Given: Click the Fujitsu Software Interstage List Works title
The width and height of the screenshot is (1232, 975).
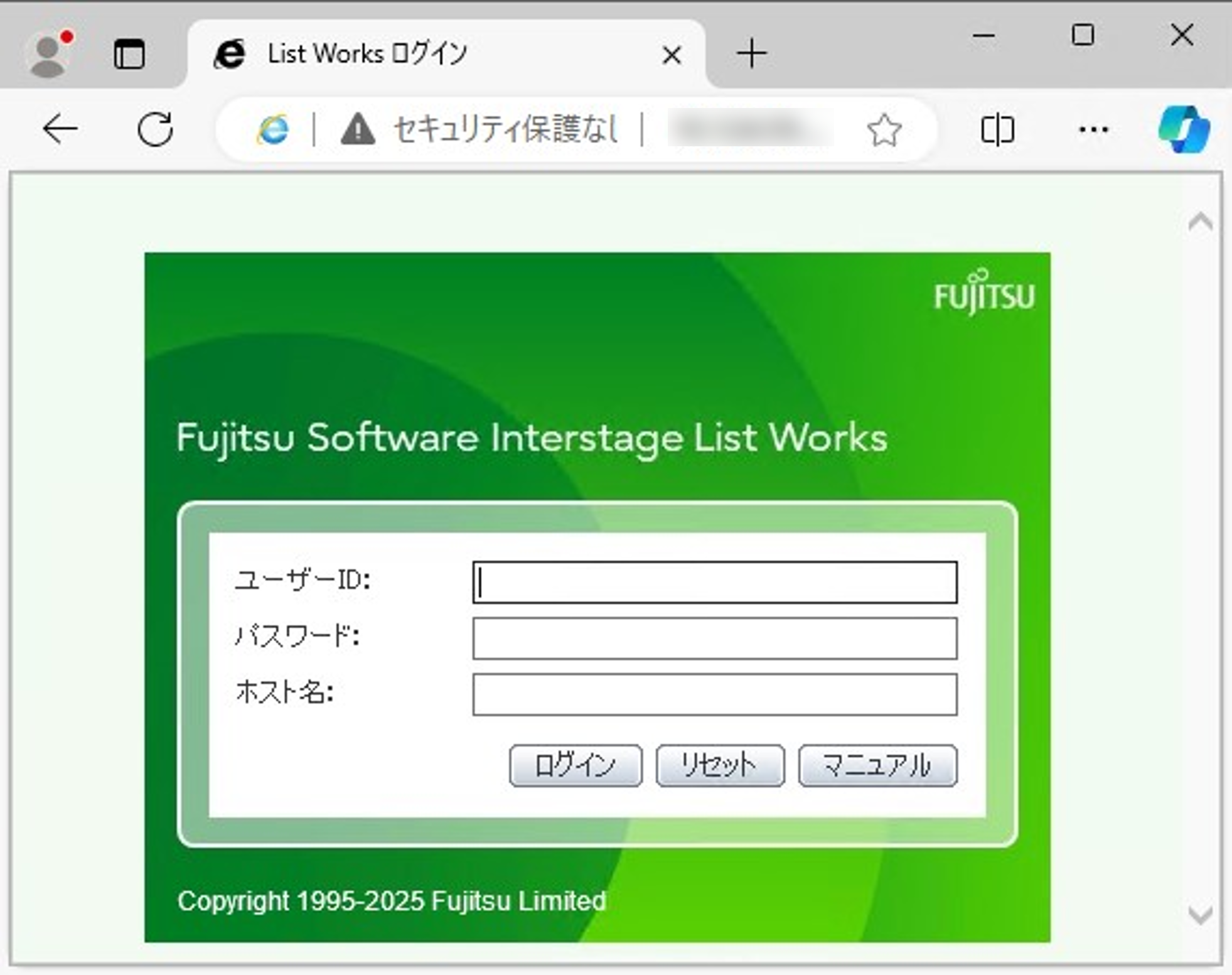Looking at the screenshot, I should pos(532,438).
